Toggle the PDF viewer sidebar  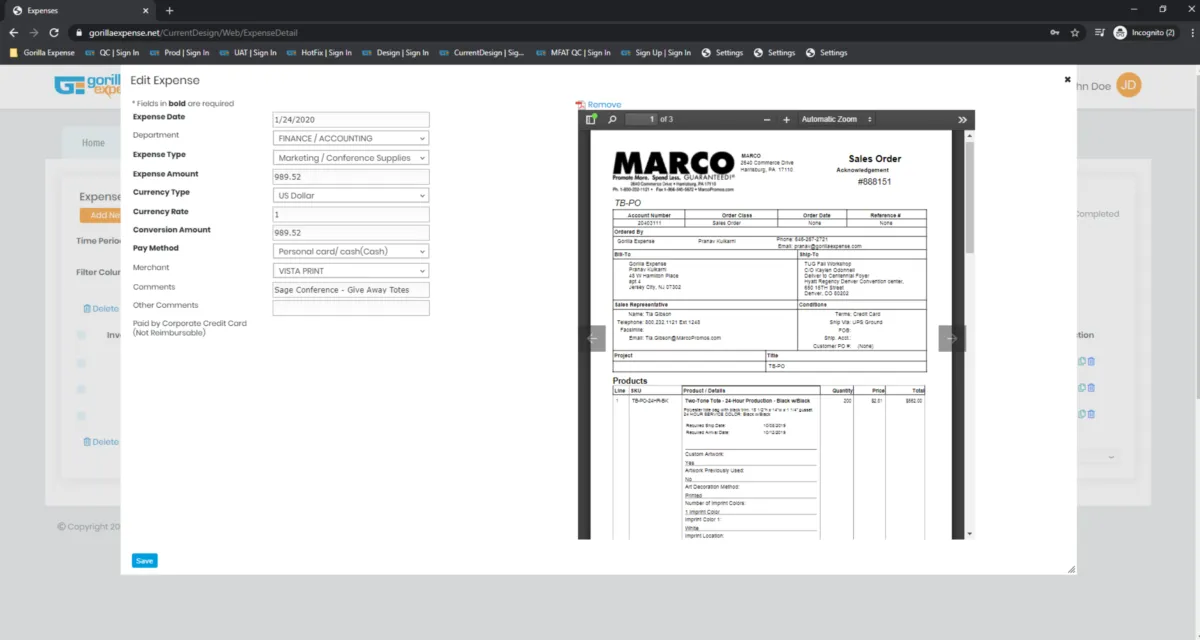point(591,119)
